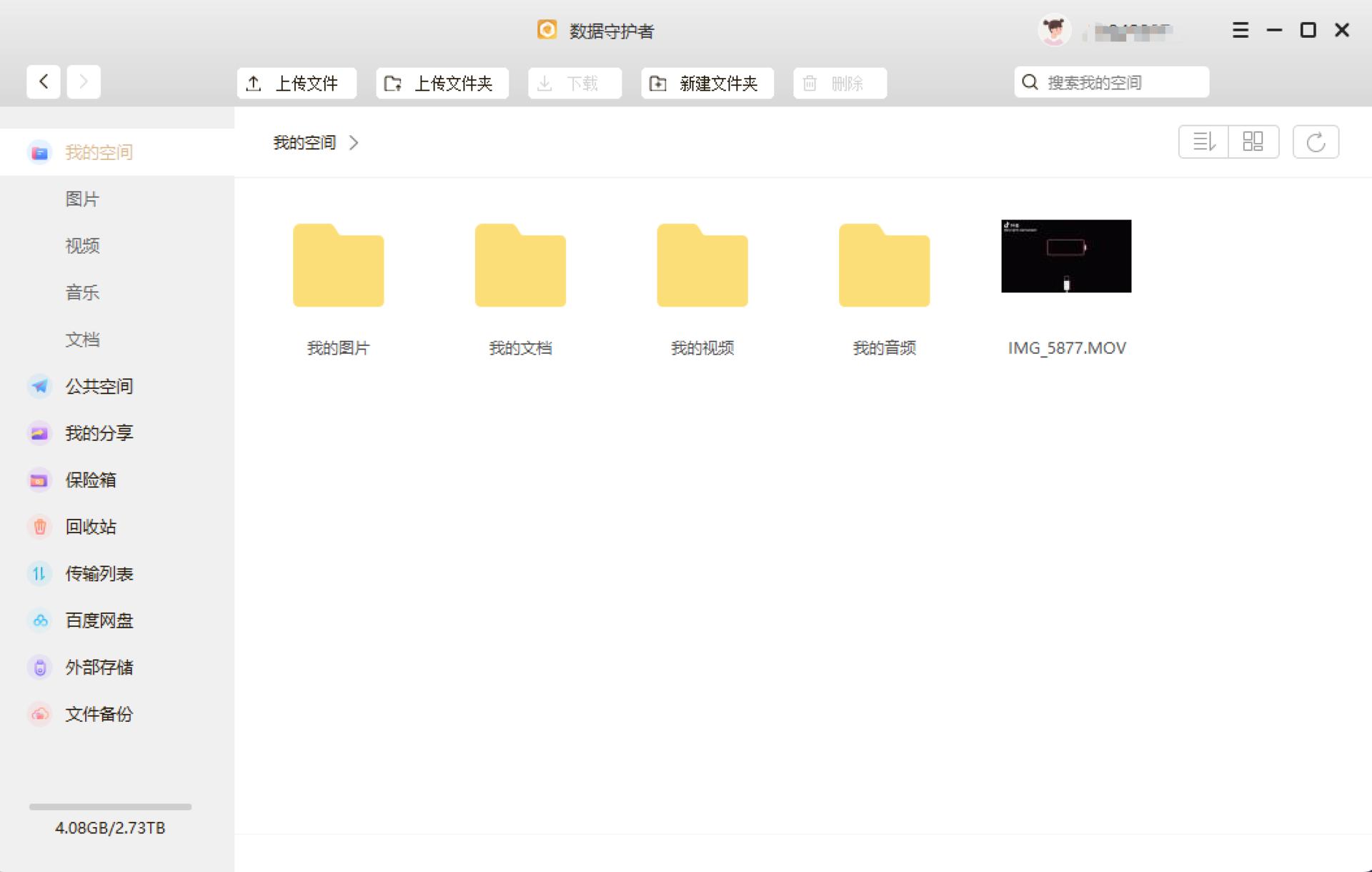The height and width of the screenshot is (872, 1372).
Task: Click the storage usage progress bar
Action: click(x=110, y=807)
